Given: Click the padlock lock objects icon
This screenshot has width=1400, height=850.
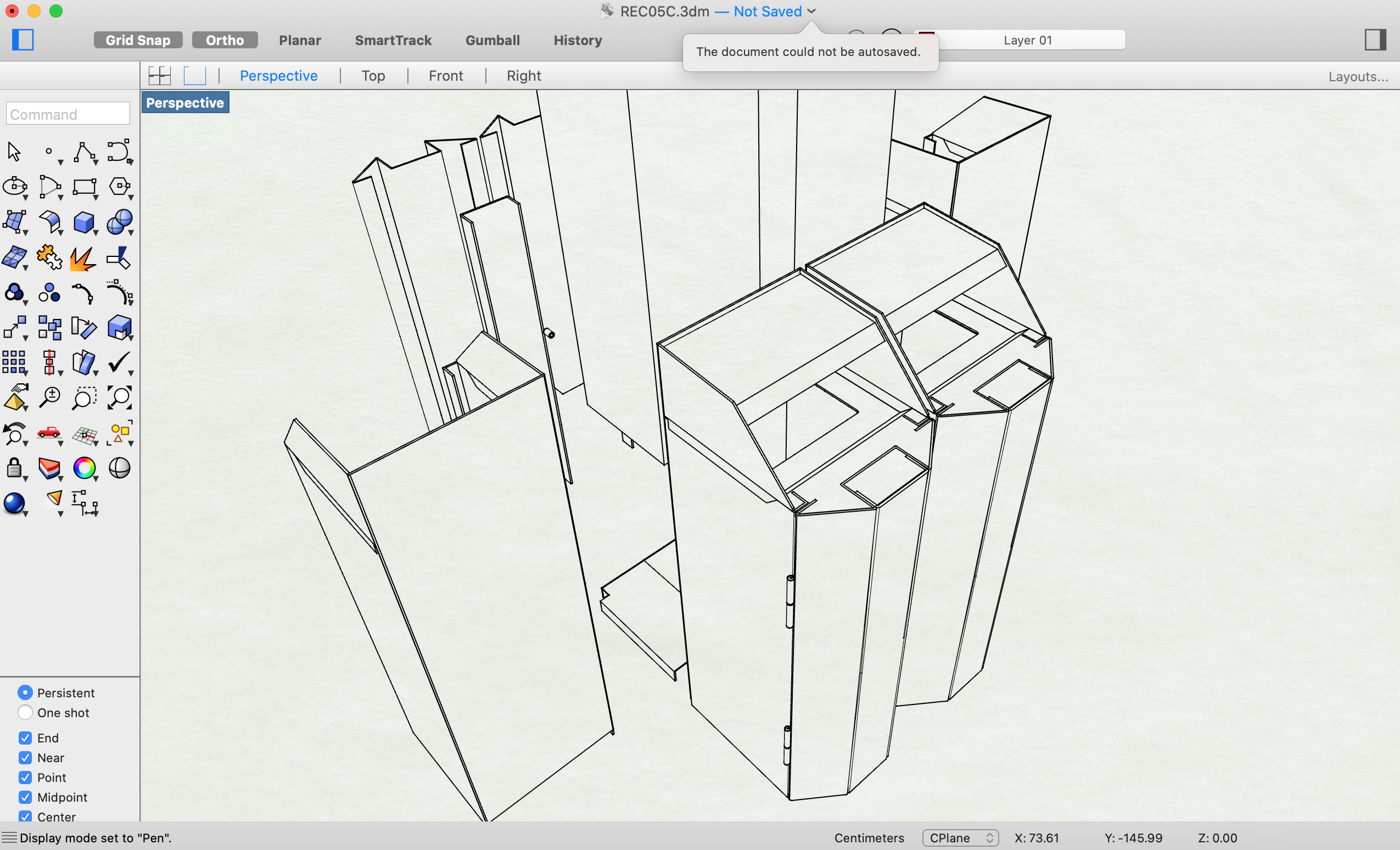Looking at the screenshot, I should [x=14, y=468].
